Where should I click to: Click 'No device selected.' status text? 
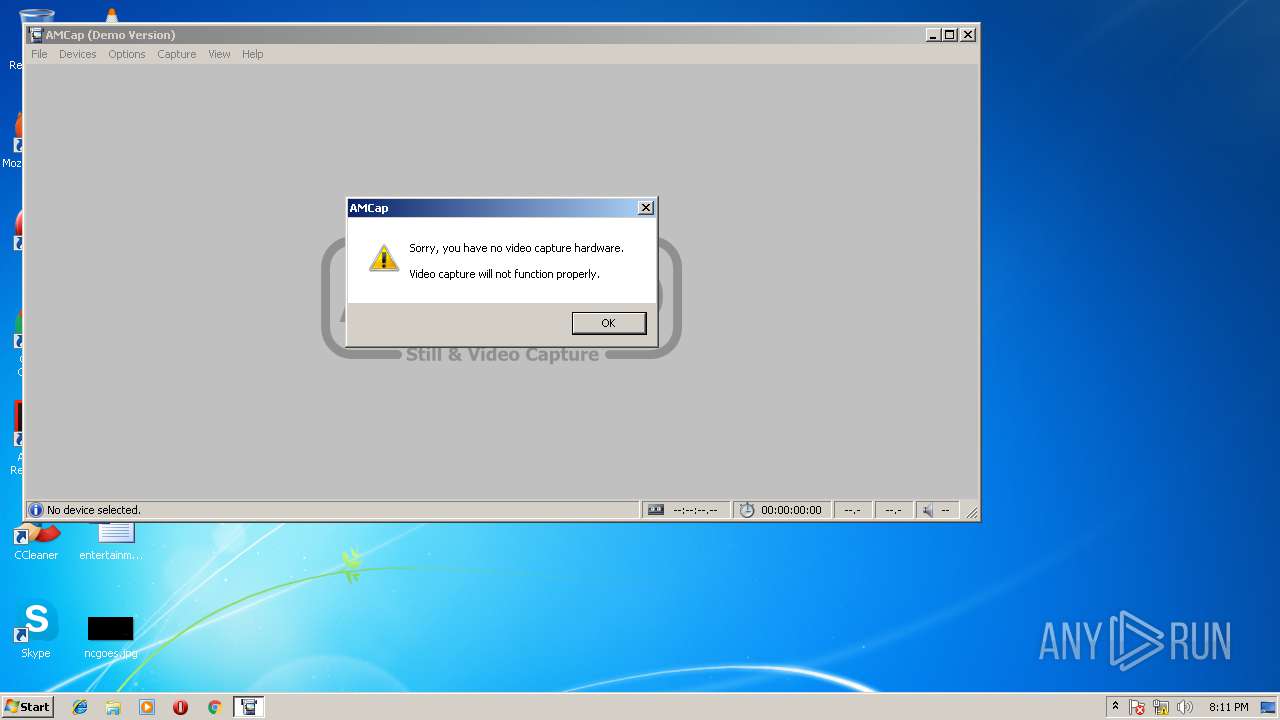click(x=94, y=510)
